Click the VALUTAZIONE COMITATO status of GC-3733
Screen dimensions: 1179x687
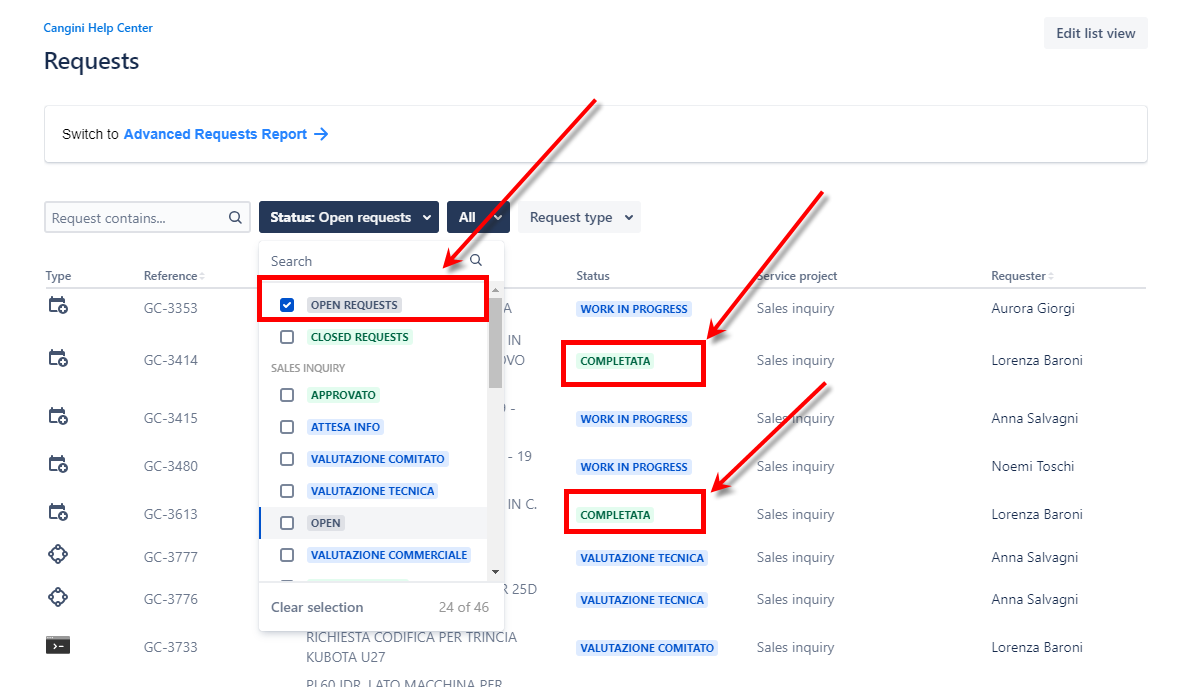(x=647, y=648)
